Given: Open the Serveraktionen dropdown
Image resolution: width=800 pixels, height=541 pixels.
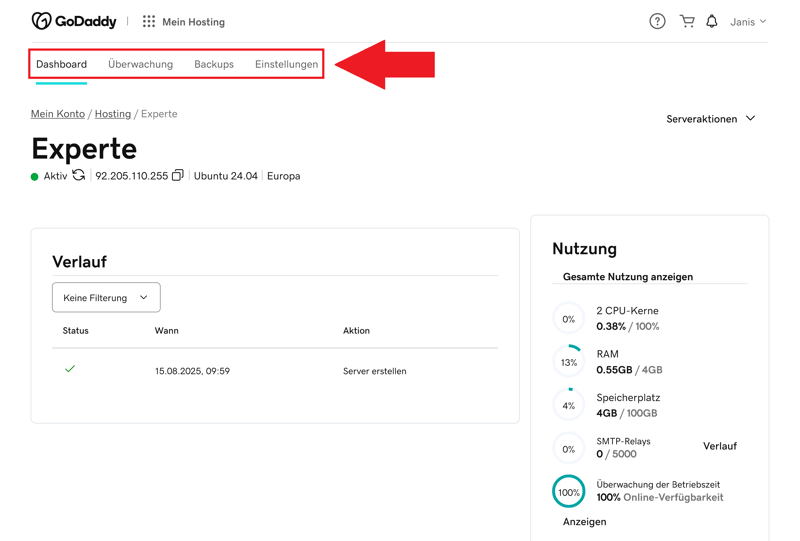Looking at the screenshot, I should 711,119.
